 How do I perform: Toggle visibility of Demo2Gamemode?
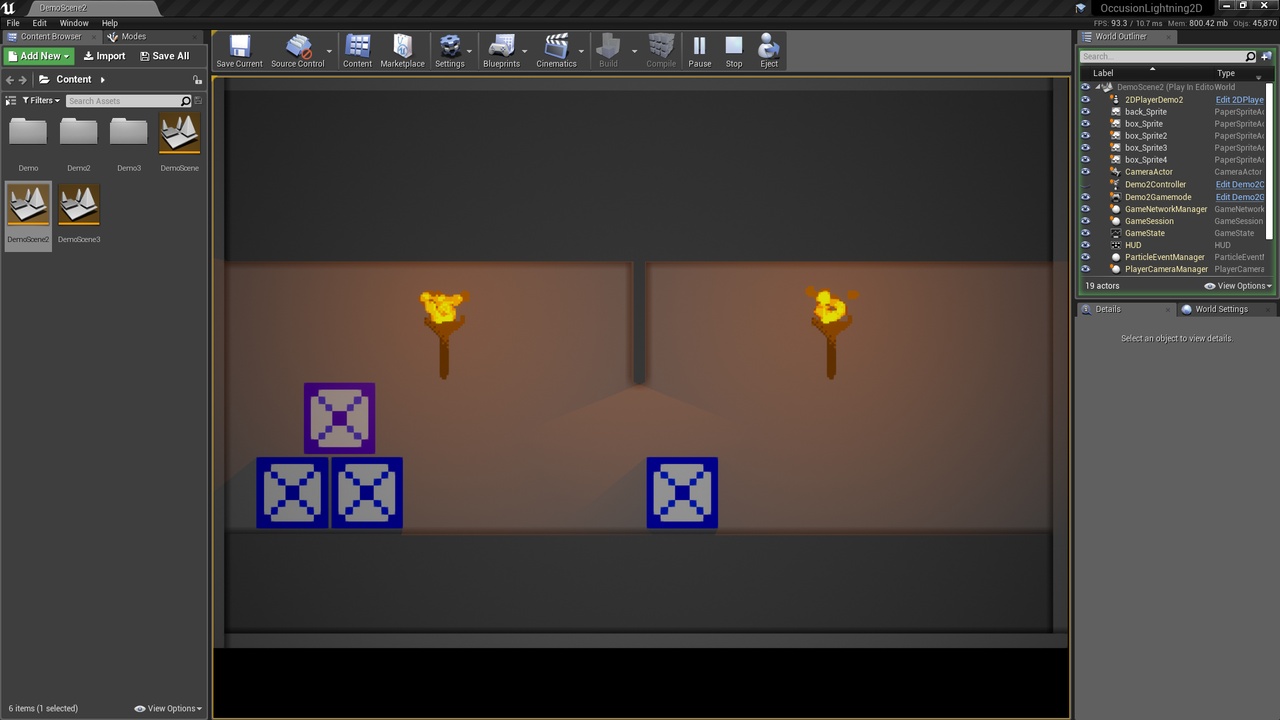click(1085, 197)
